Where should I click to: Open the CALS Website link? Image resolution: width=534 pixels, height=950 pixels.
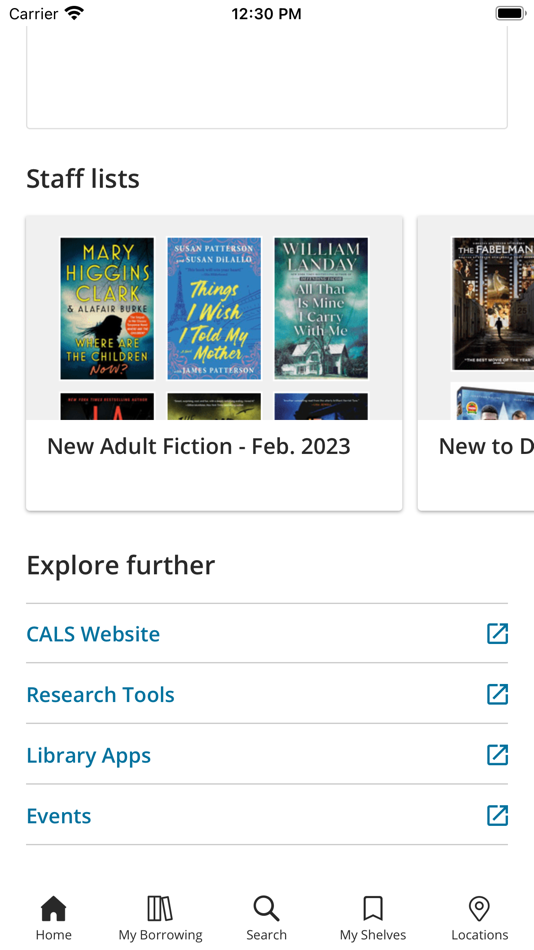pos(93,634)
